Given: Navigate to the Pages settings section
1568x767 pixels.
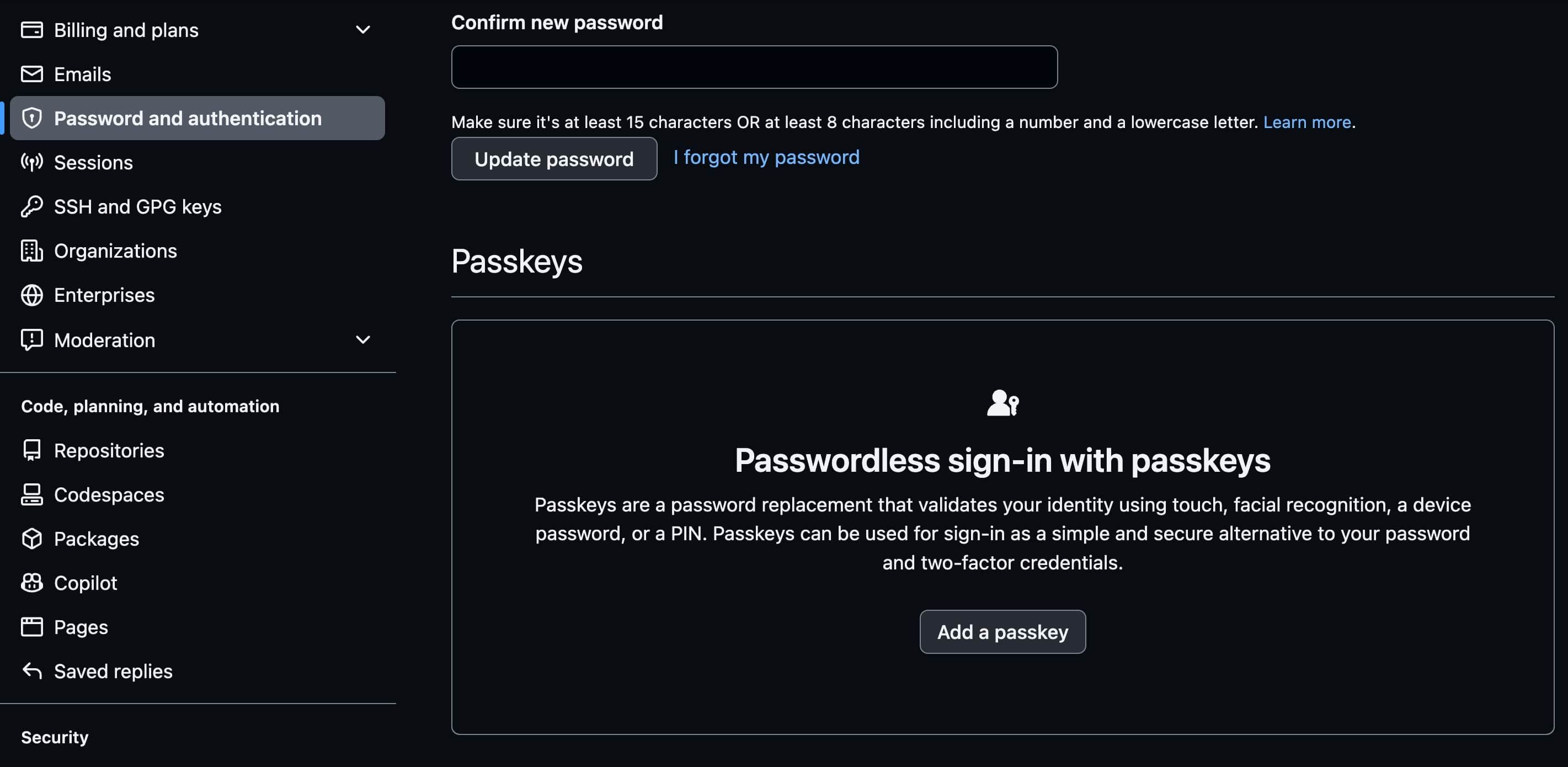Looking at the screenshot, I should point(81,626).
